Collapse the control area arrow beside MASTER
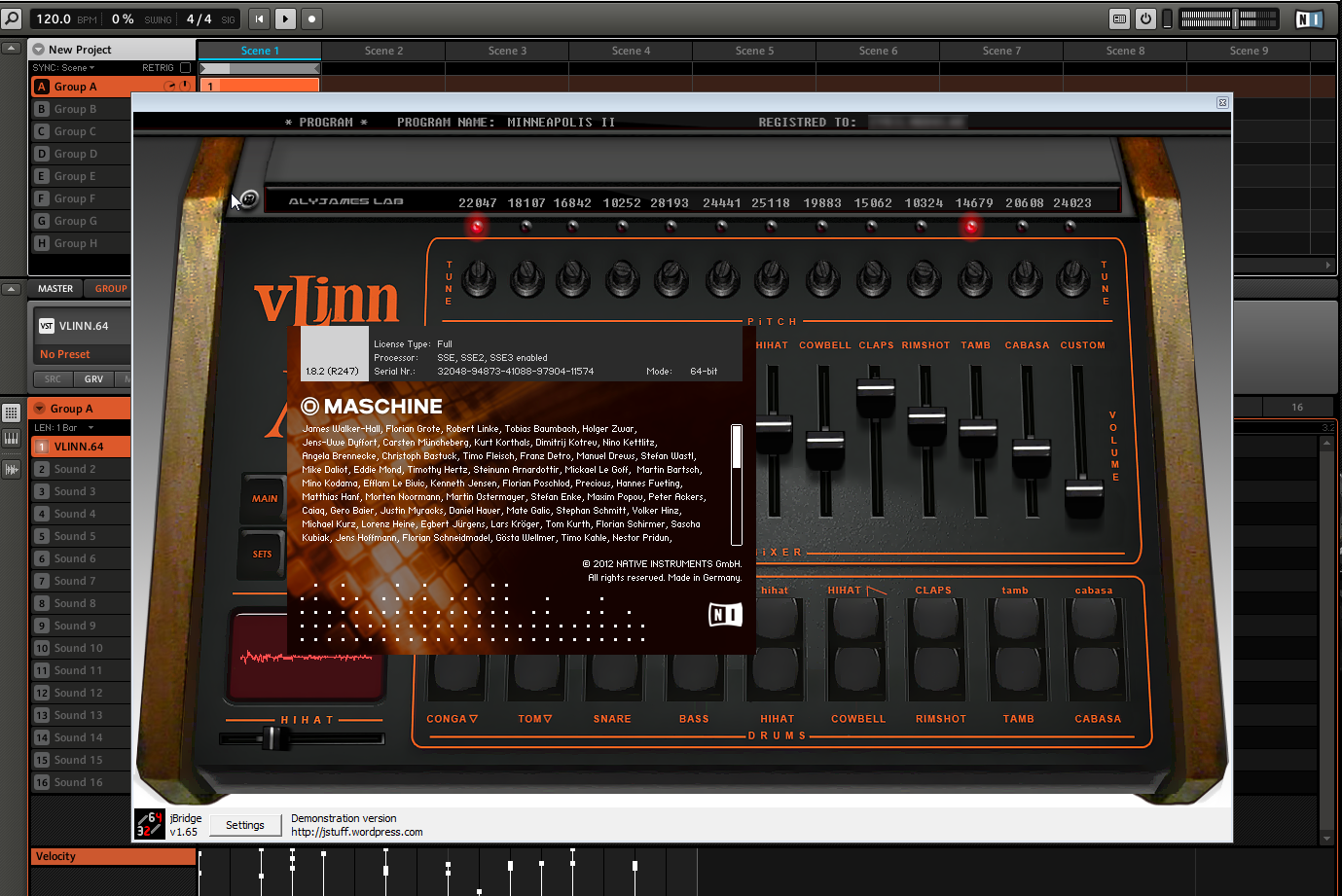 (x=11, y=289)
